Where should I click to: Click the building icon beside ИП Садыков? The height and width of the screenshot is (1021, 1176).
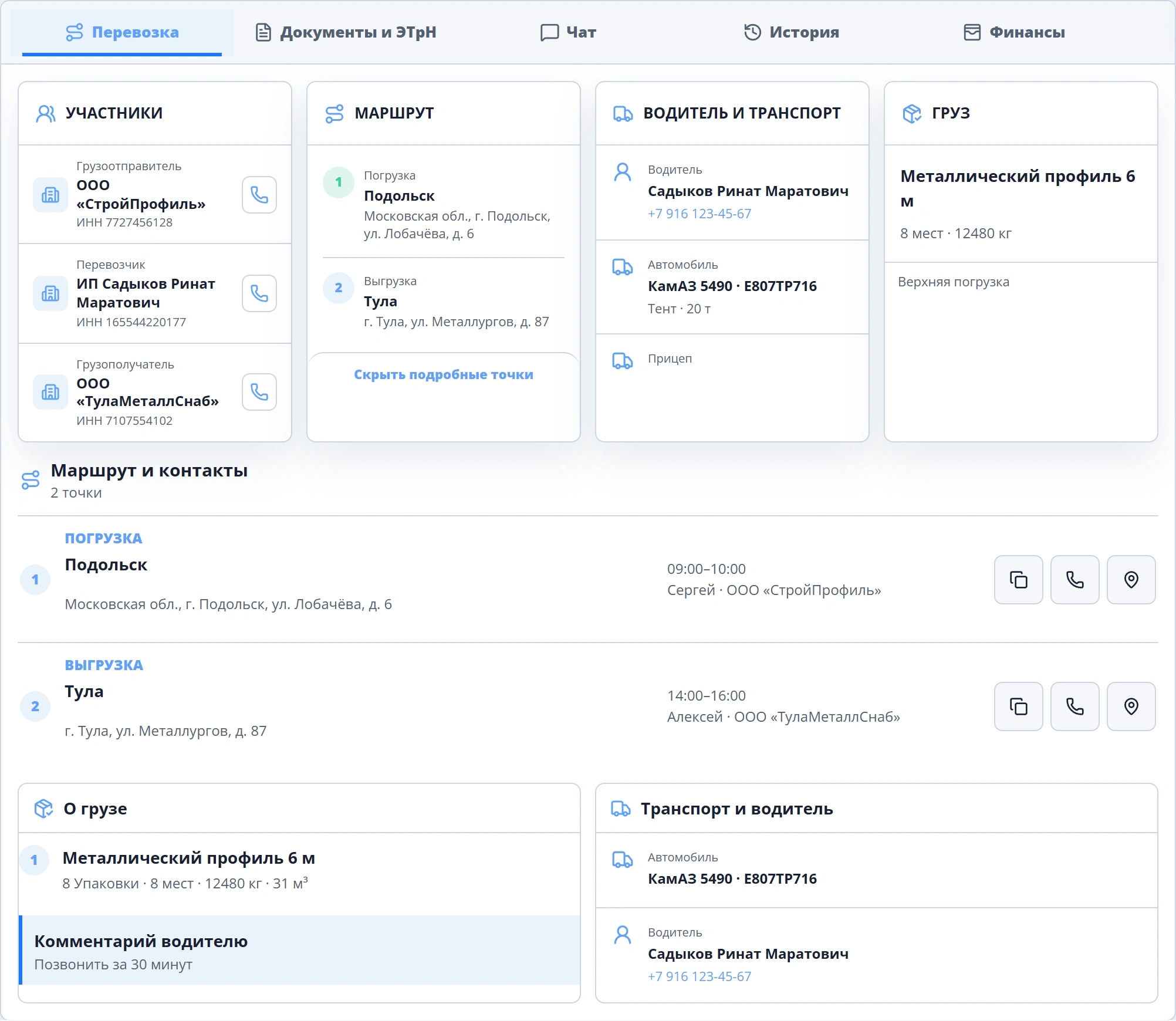[50, 293]
